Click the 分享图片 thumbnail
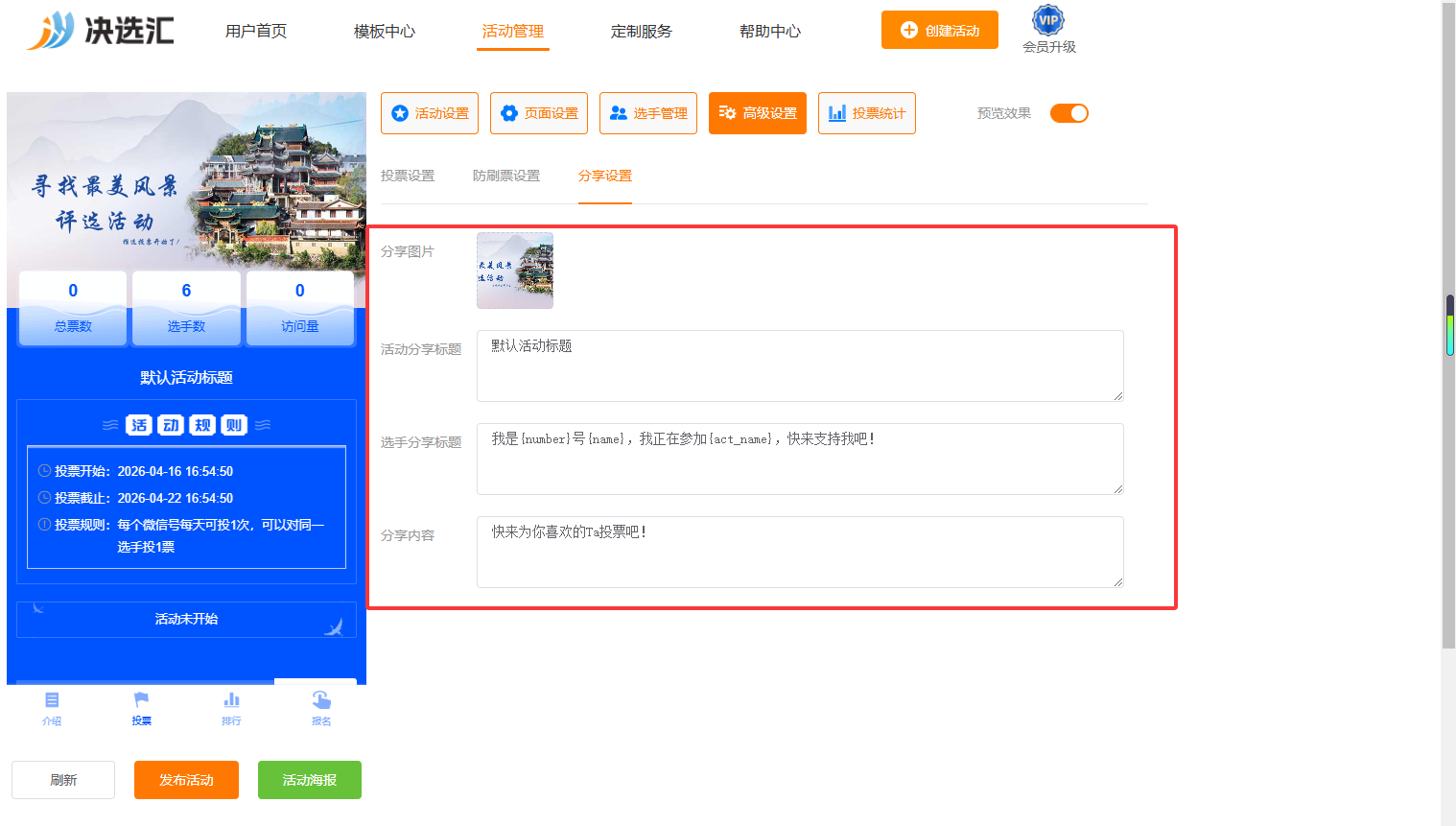Screen dimensions: 1456x826 (x=515, y=271)
